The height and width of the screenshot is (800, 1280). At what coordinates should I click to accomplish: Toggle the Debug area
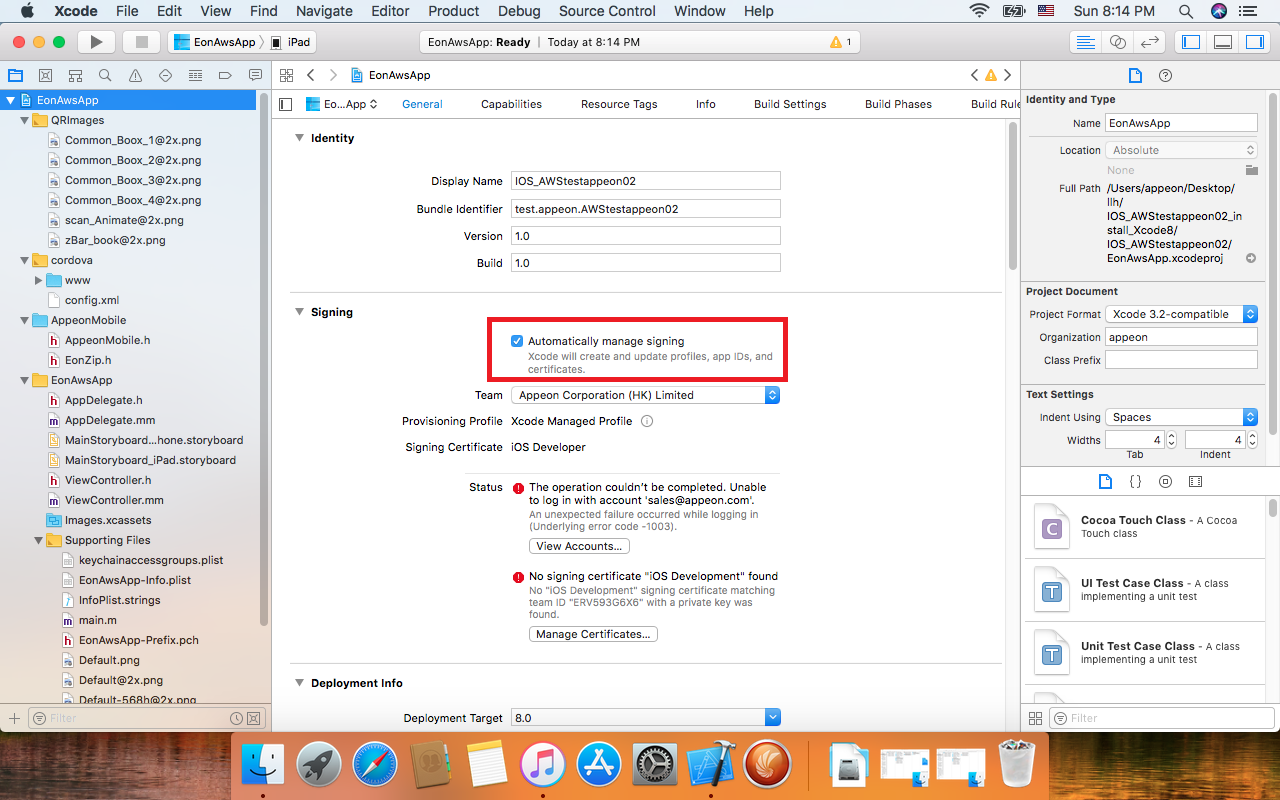1223,42
